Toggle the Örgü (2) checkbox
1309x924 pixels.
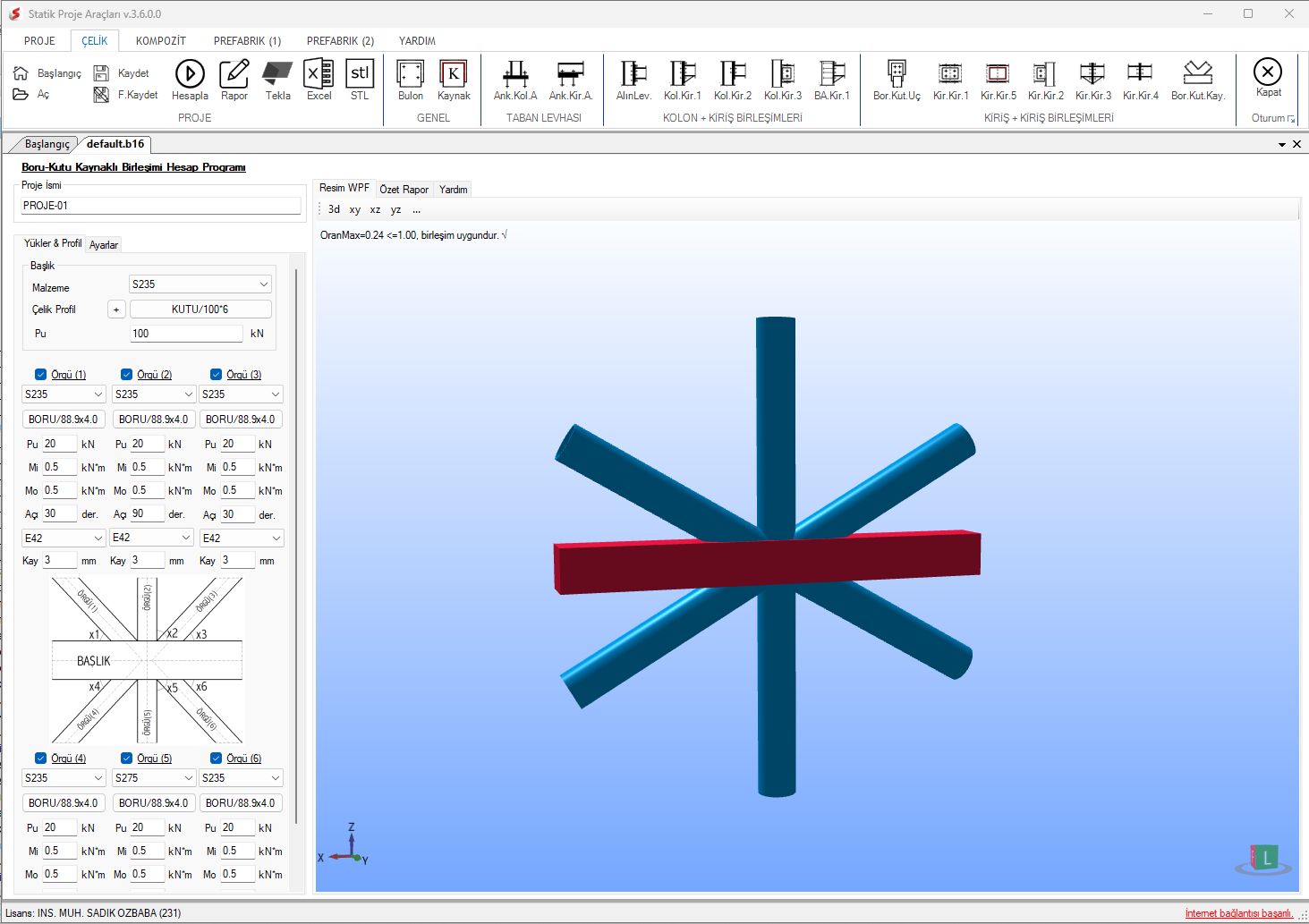pos(126,375)
